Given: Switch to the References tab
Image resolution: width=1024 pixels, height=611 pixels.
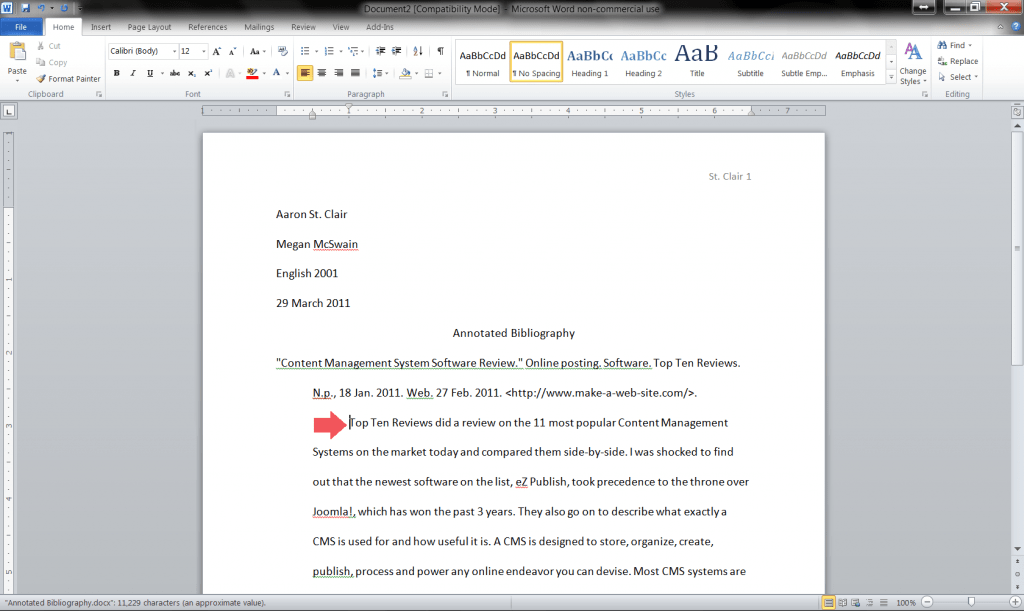Looking at the screenshot, I should (x=208, y=27).
